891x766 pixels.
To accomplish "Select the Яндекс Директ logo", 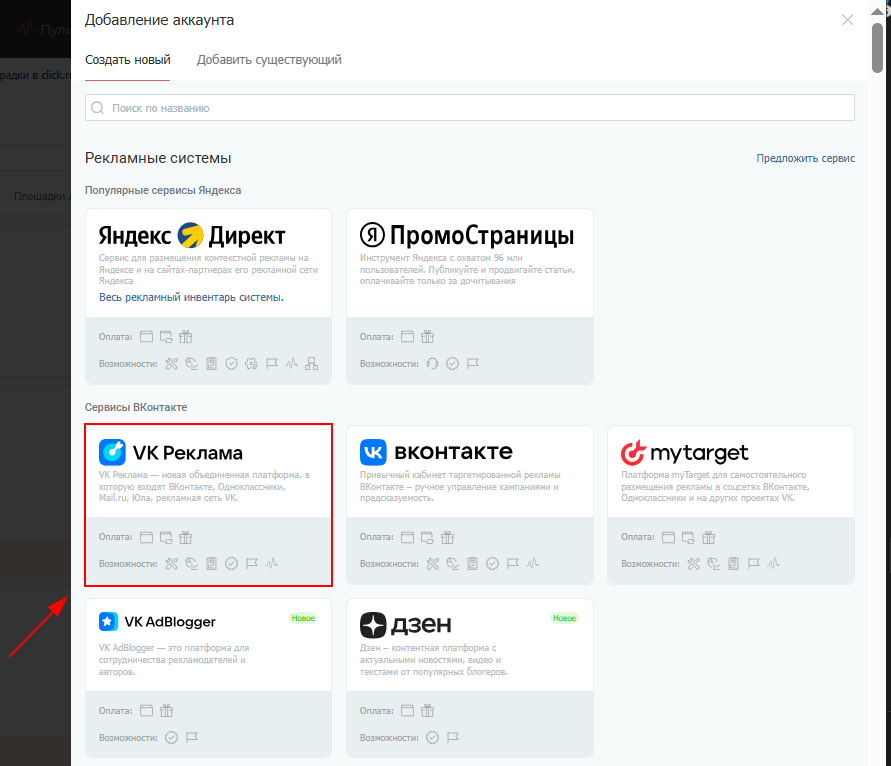I will [x=192, y=235].
